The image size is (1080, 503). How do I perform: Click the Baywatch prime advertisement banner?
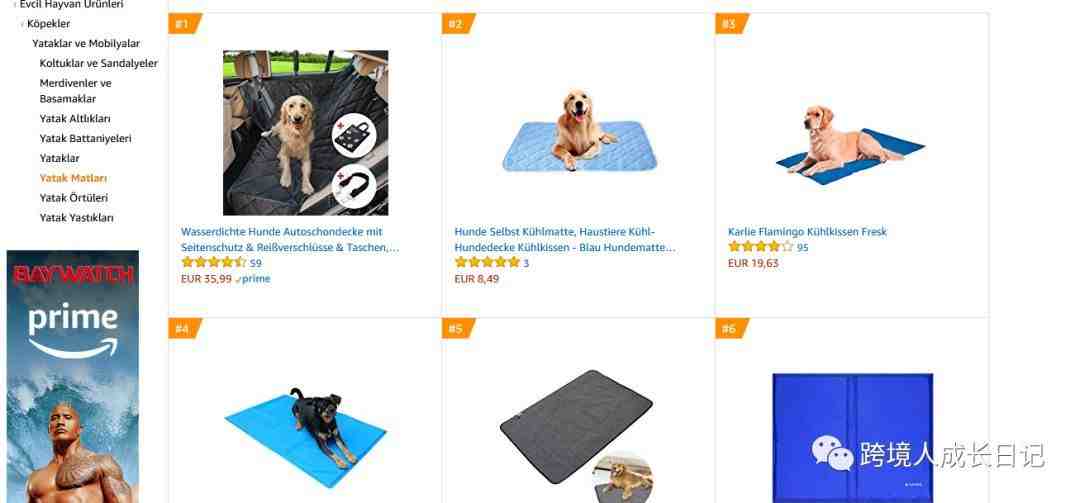point(72,376)
